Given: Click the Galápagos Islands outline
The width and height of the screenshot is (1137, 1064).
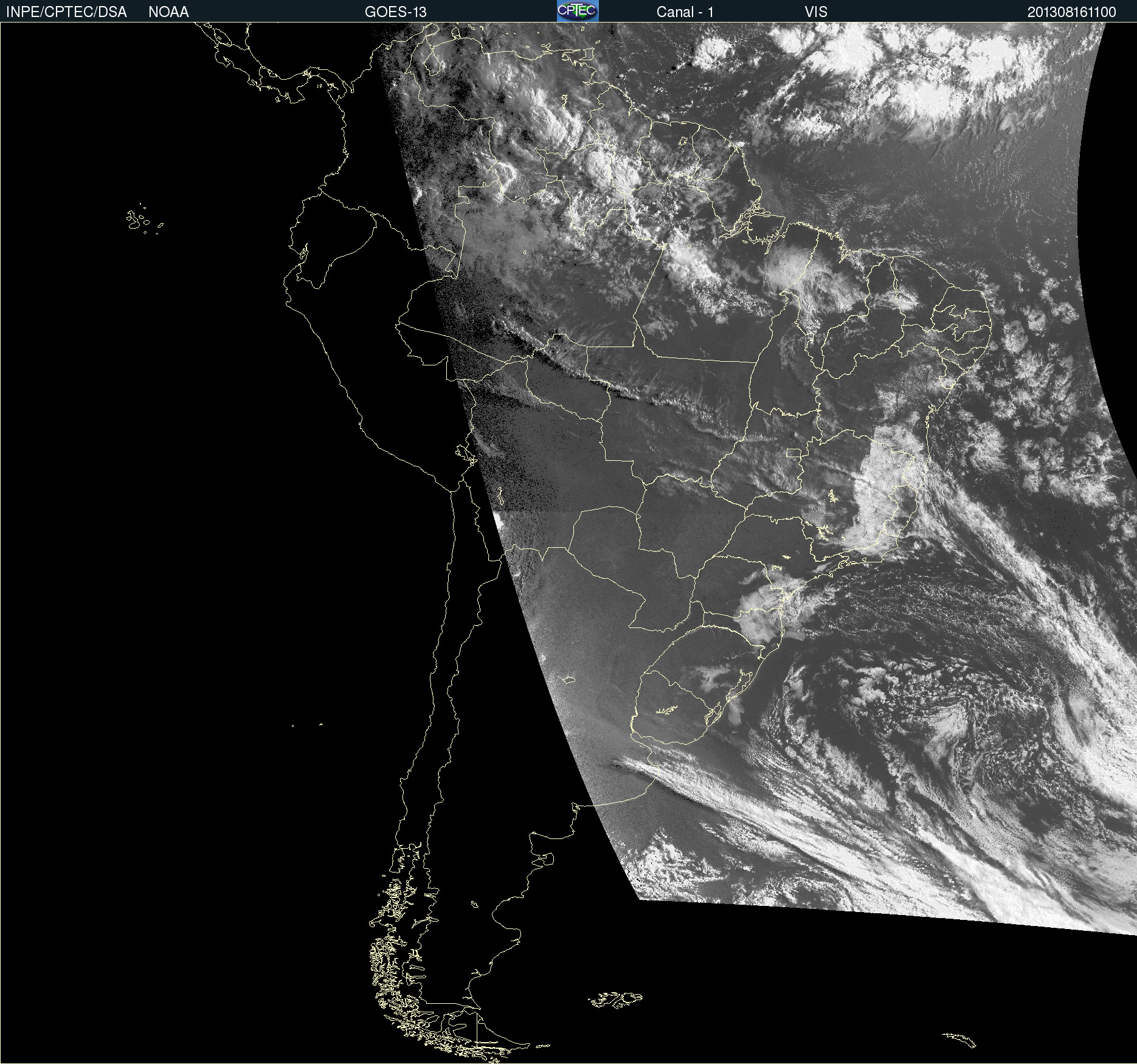Looking at the screenshot, I should click(x=144, y=219).
